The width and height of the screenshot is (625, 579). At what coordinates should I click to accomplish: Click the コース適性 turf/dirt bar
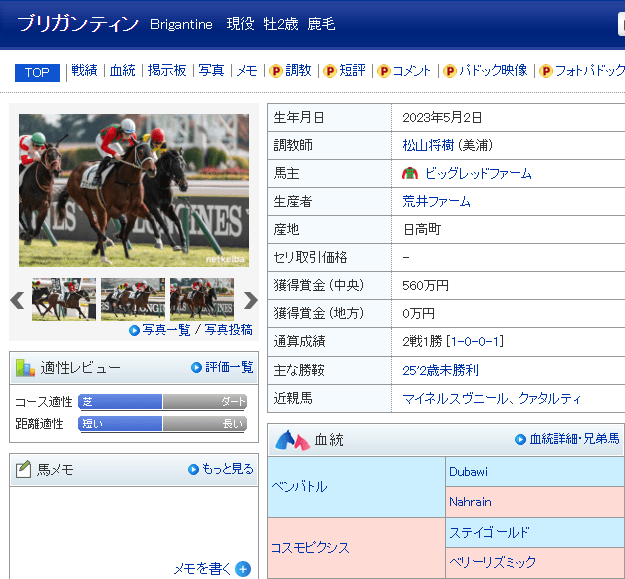tap(163, 402)
